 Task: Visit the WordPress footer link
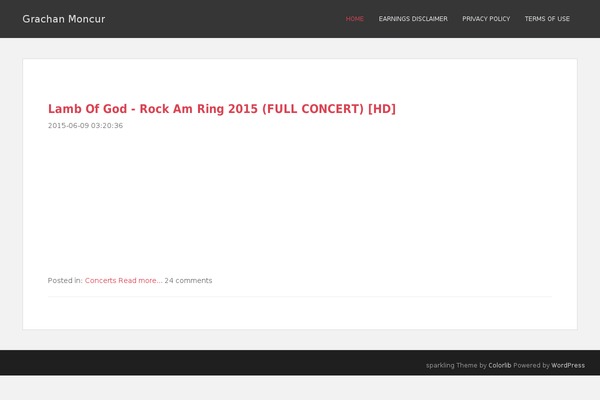pos(568,365)
